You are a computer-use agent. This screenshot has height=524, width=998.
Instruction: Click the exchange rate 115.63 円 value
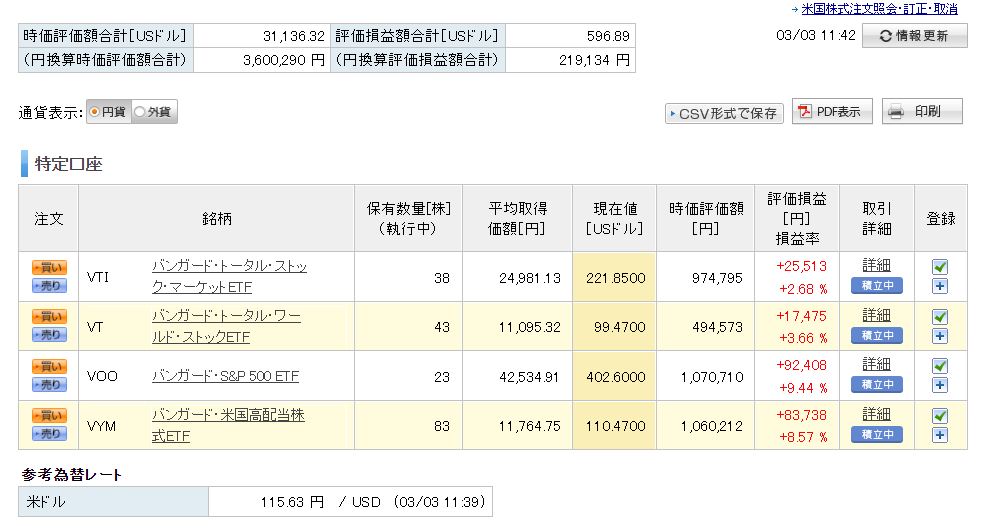[292, 502]
